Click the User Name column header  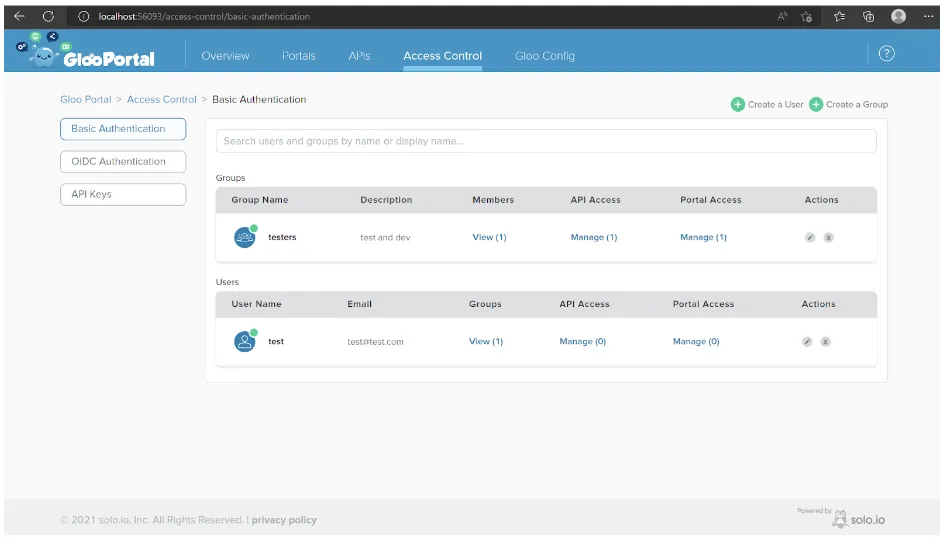coord(256,304)
